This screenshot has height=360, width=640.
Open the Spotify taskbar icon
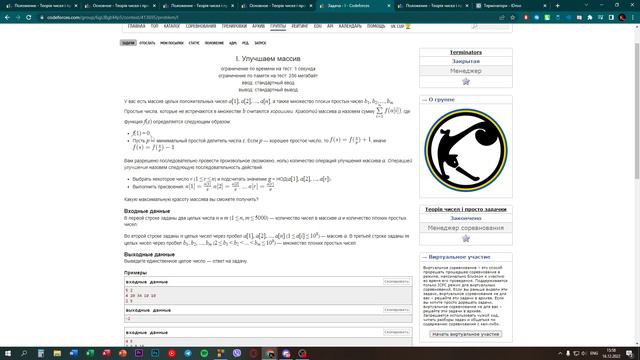204,353
